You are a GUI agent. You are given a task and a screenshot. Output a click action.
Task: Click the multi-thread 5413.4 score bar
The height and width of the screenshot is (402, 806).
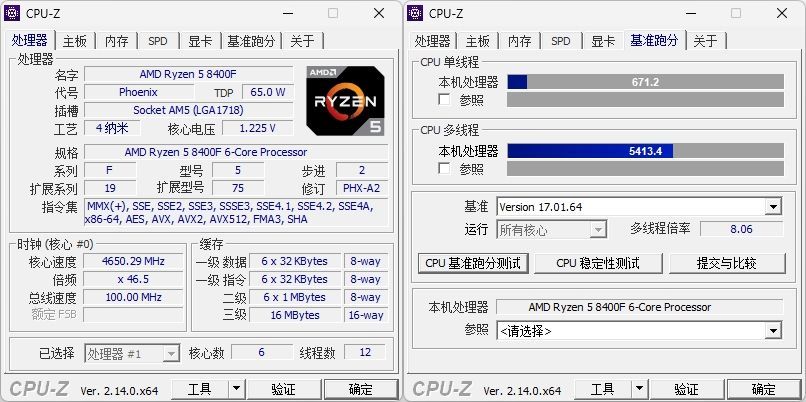point(646,151)
